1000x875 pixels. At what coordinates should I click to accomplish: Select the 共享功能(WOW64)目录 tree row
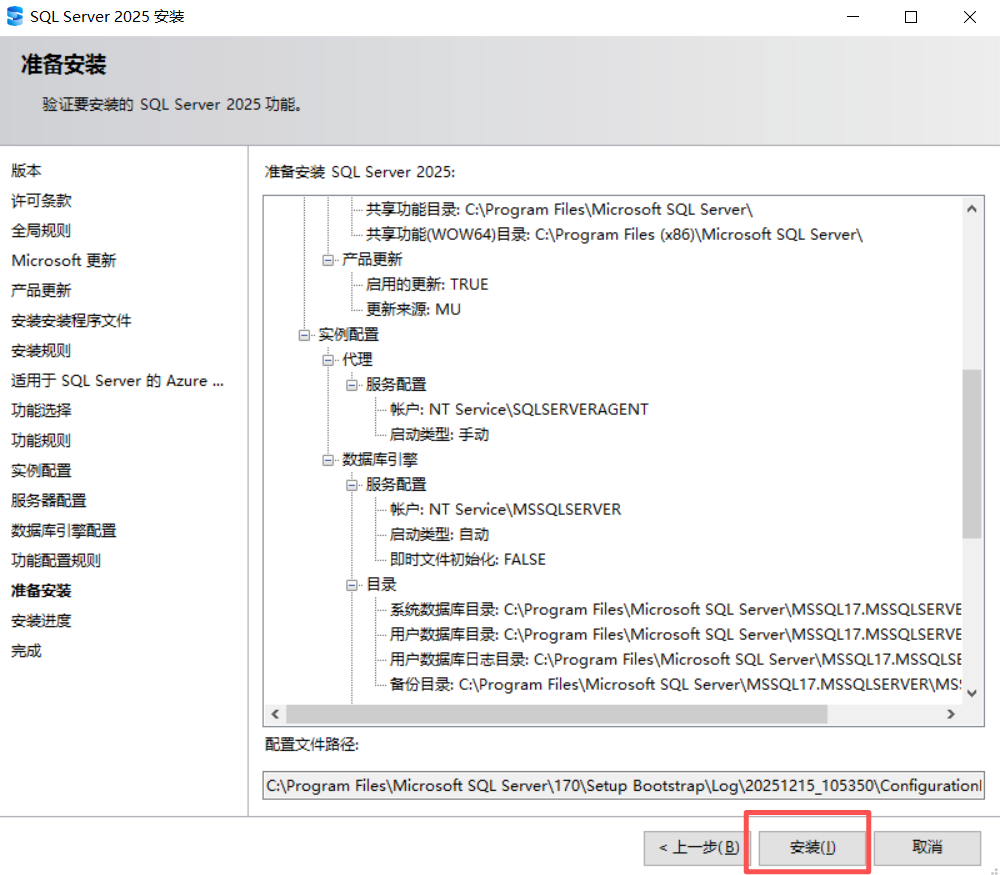pos(614,234)
